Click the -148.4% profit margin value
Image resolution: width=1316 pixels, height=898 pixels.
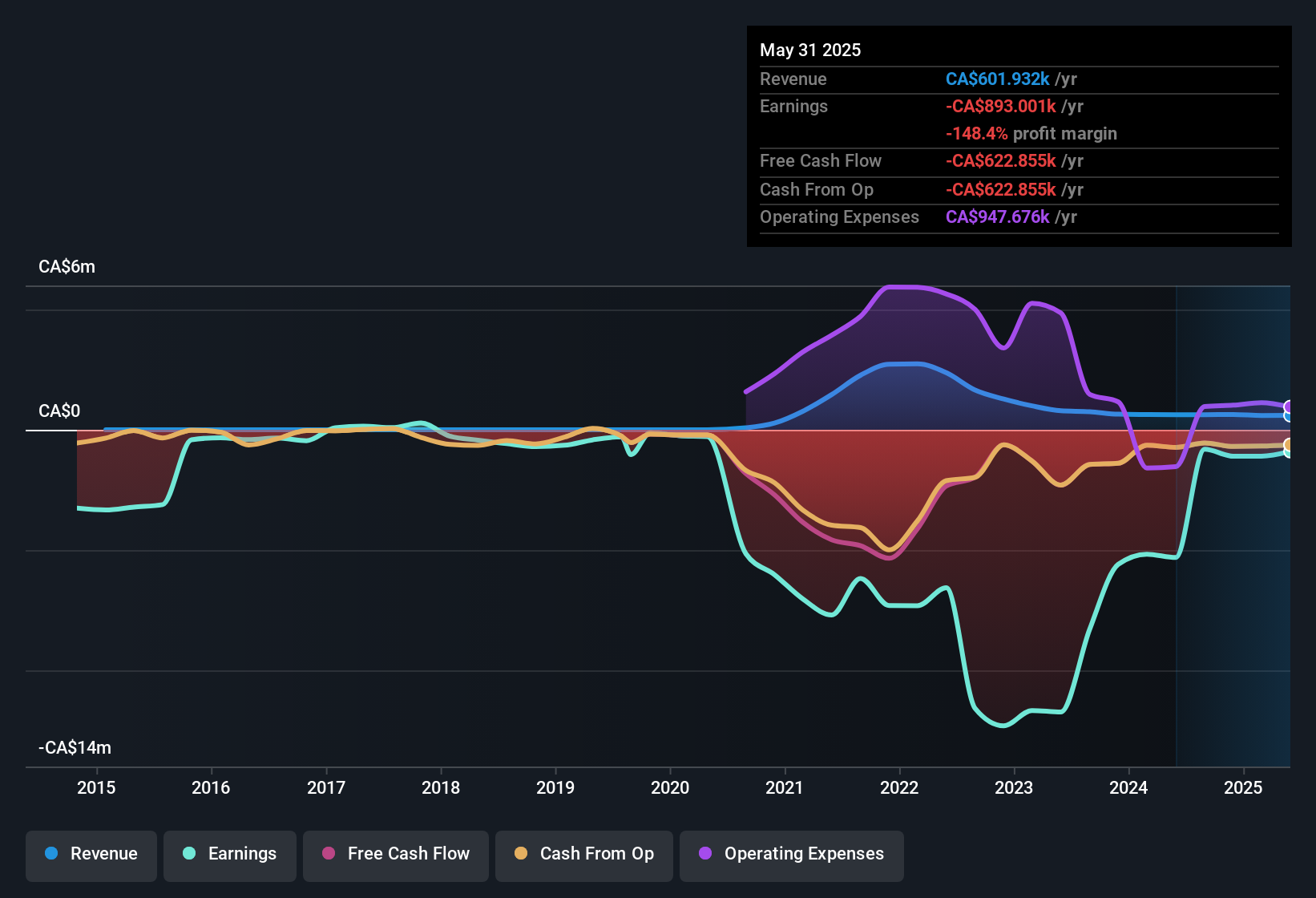[x=976, y=134]
